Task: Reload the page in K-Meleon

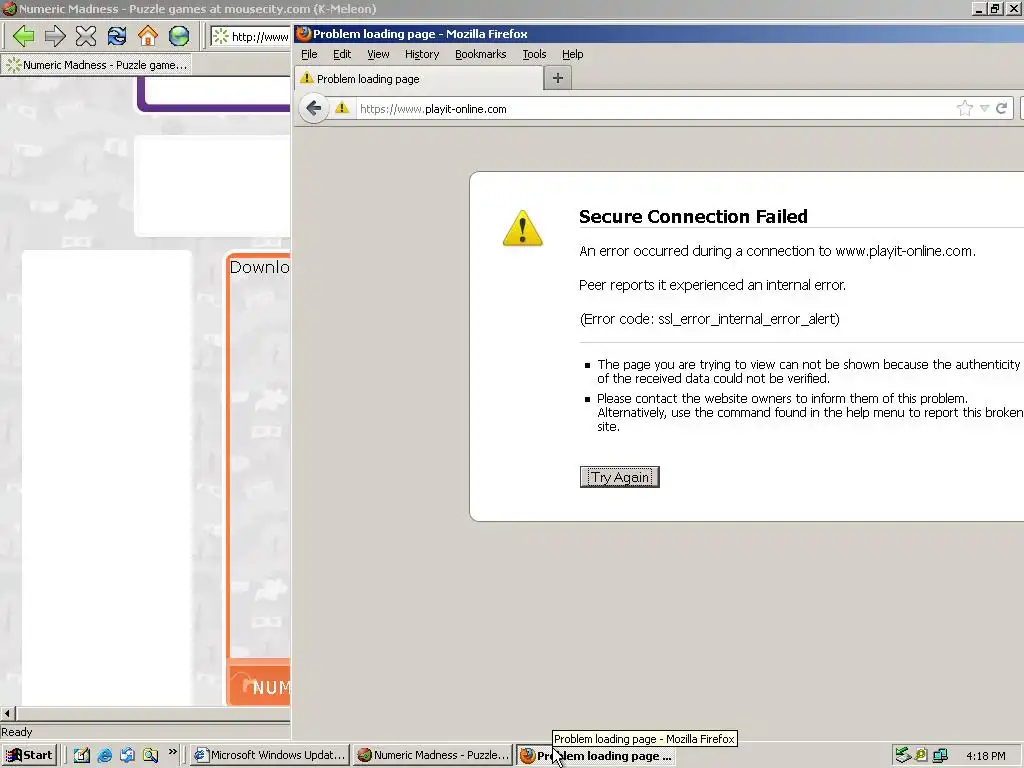Action: click(x=117, y=36)
